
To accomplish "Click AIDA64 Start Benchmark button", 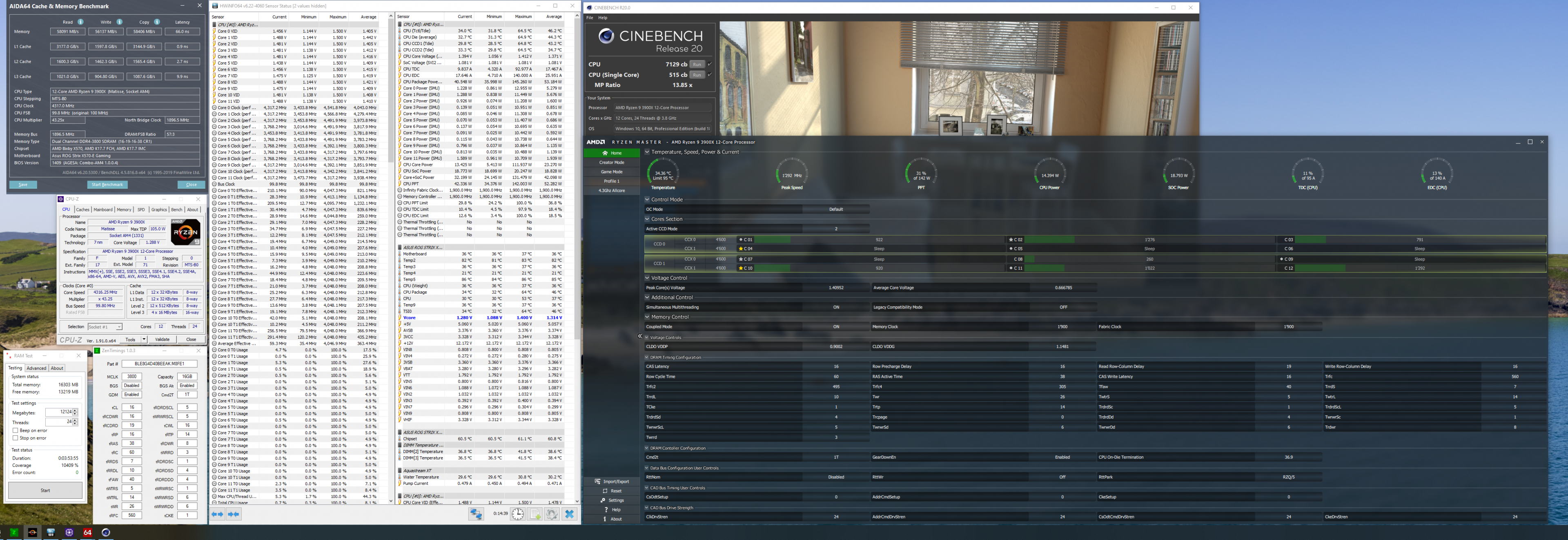I will click(107, 185).
